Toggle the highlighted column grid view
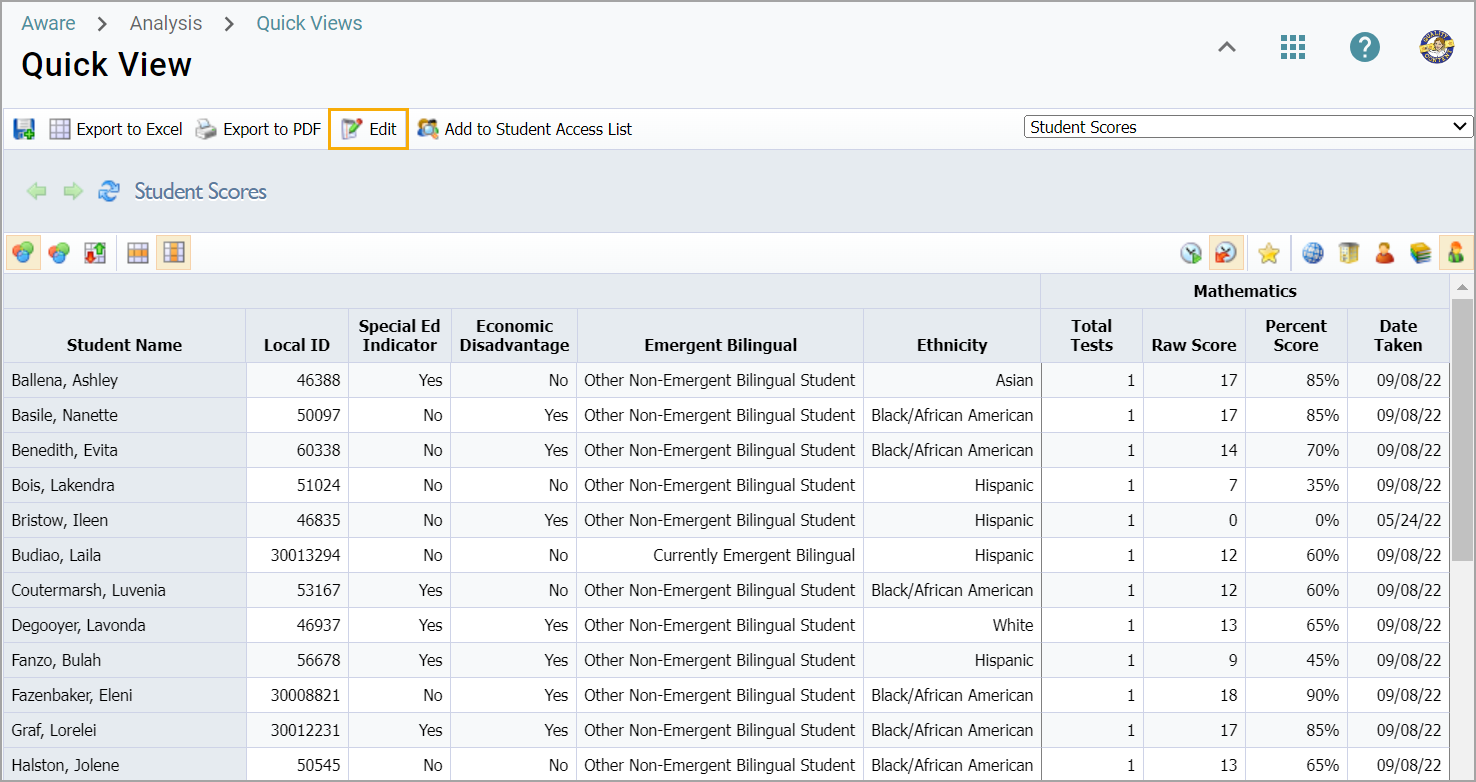This screenshot has height=782, width=1476. tap(174, 254)
